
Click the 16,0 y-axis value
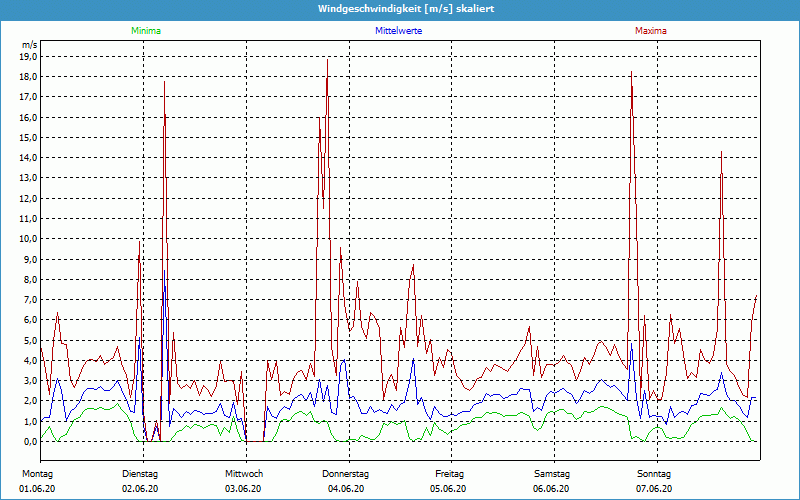pyautogui.click(x=28, y=117)
